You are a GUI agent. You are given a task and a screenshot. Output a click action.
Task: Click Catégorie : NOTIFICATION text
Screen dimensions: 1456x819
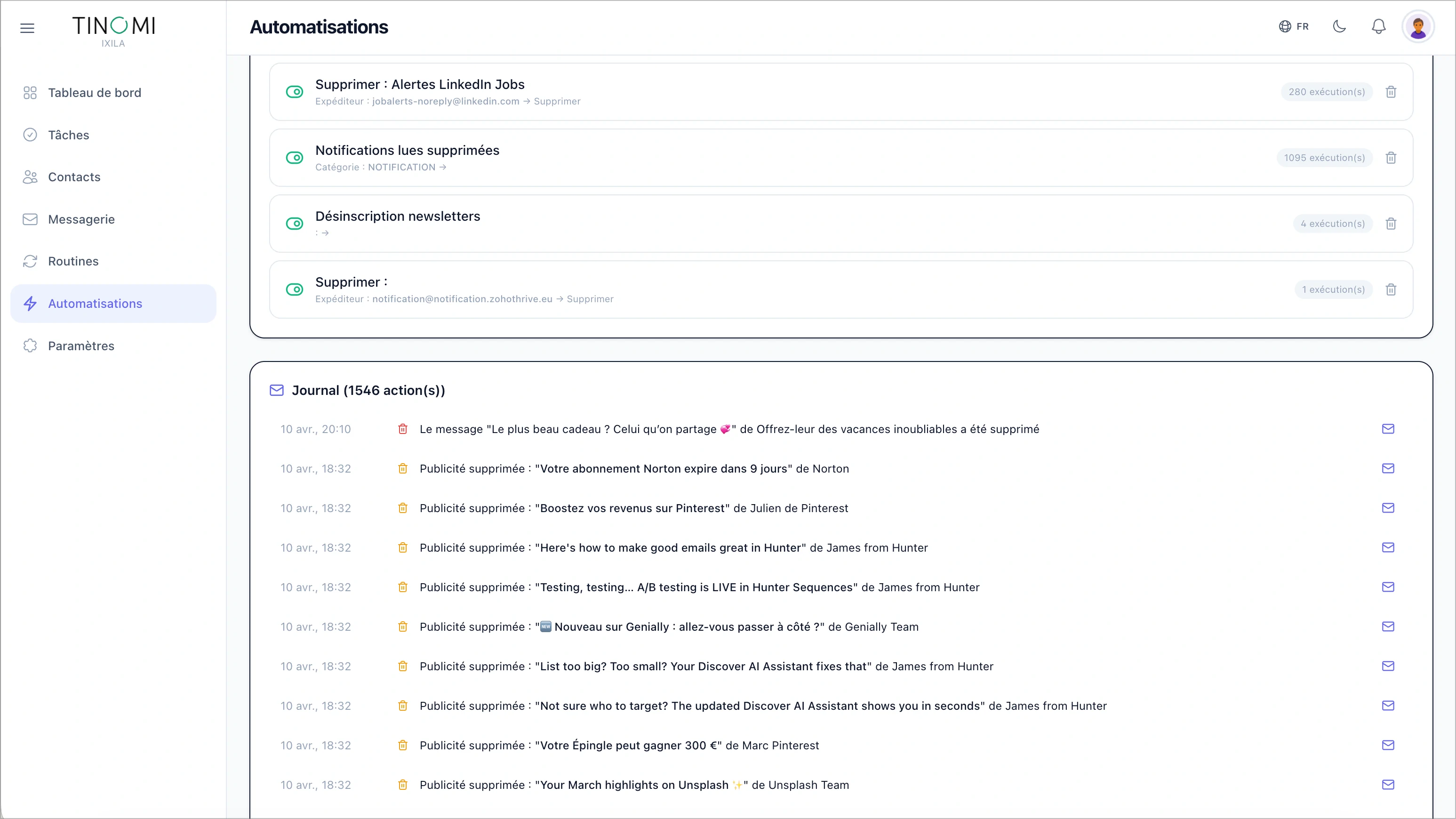376,167
